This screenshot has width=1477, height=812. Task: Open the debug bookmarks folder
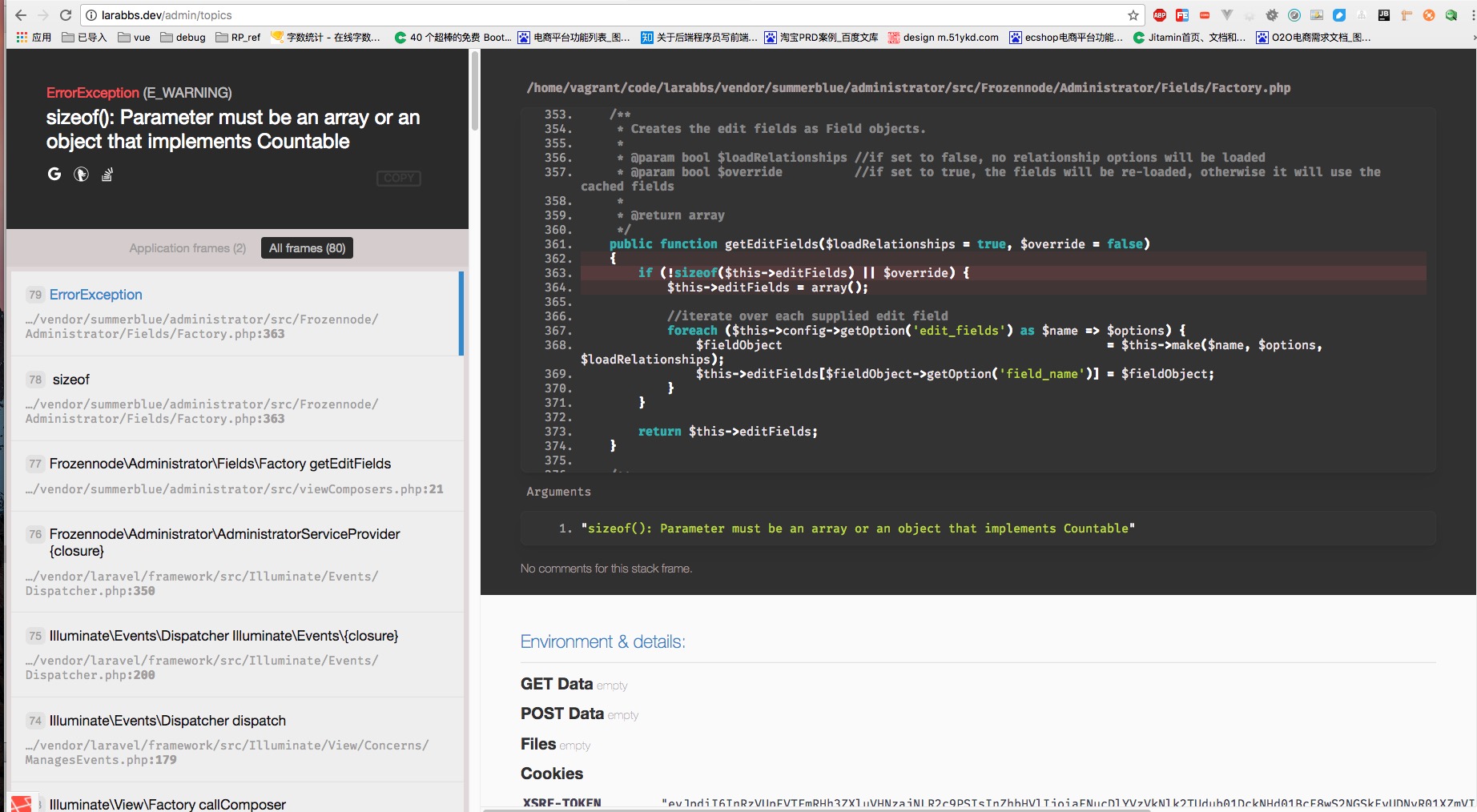point(183,37)
